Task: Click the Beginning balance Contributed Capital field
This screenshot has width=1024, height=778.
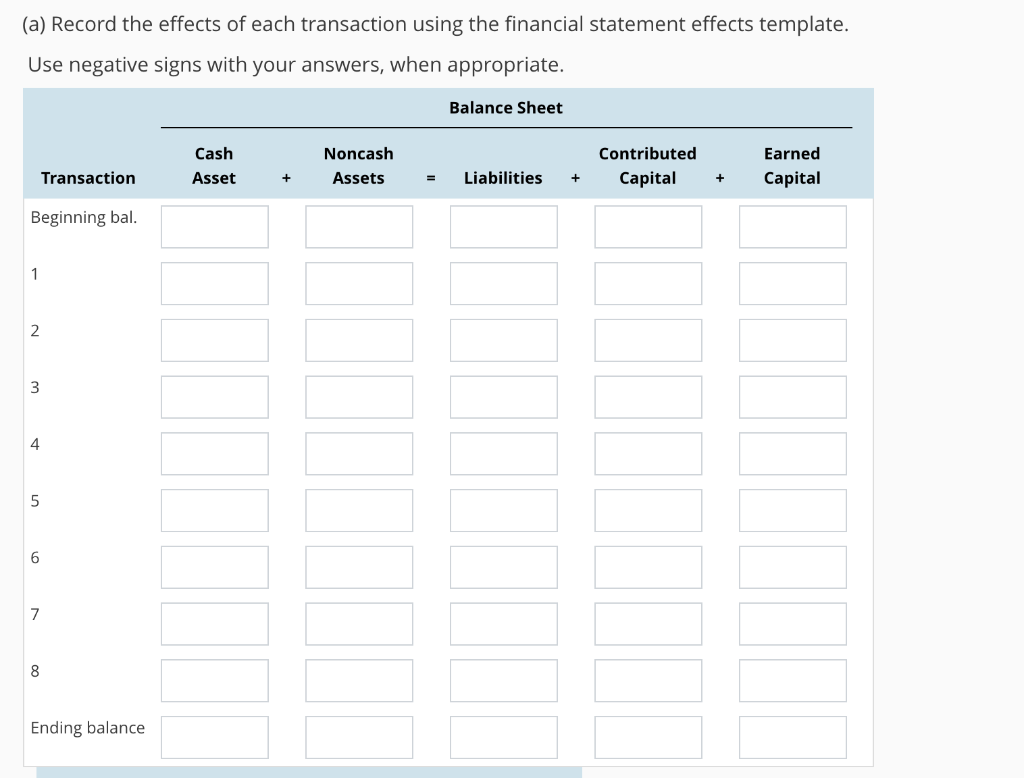Action: 648,226
